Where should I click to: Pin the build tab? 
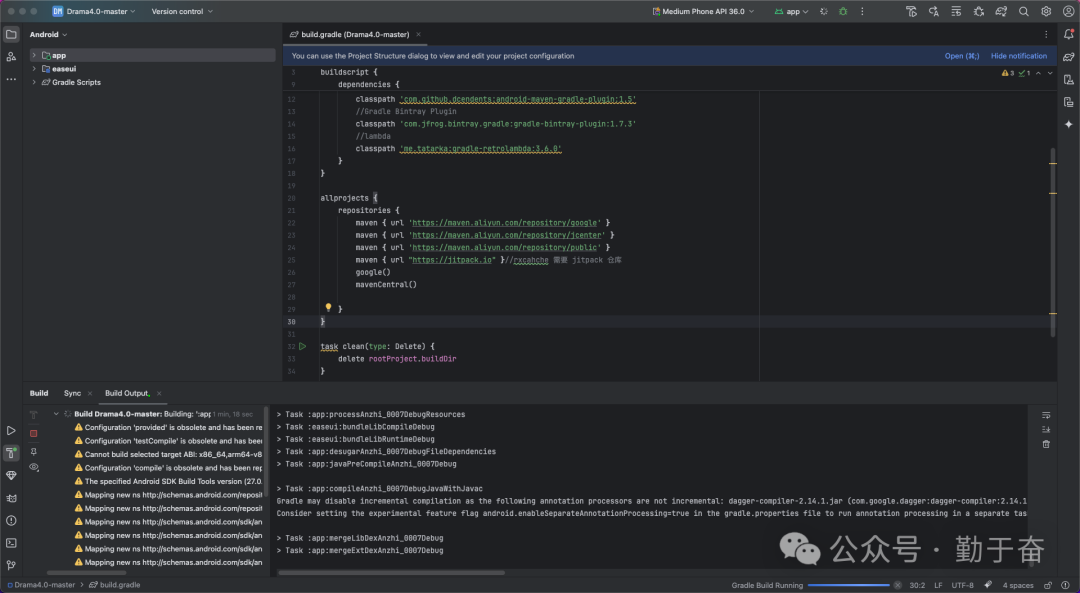coord(34,451)
